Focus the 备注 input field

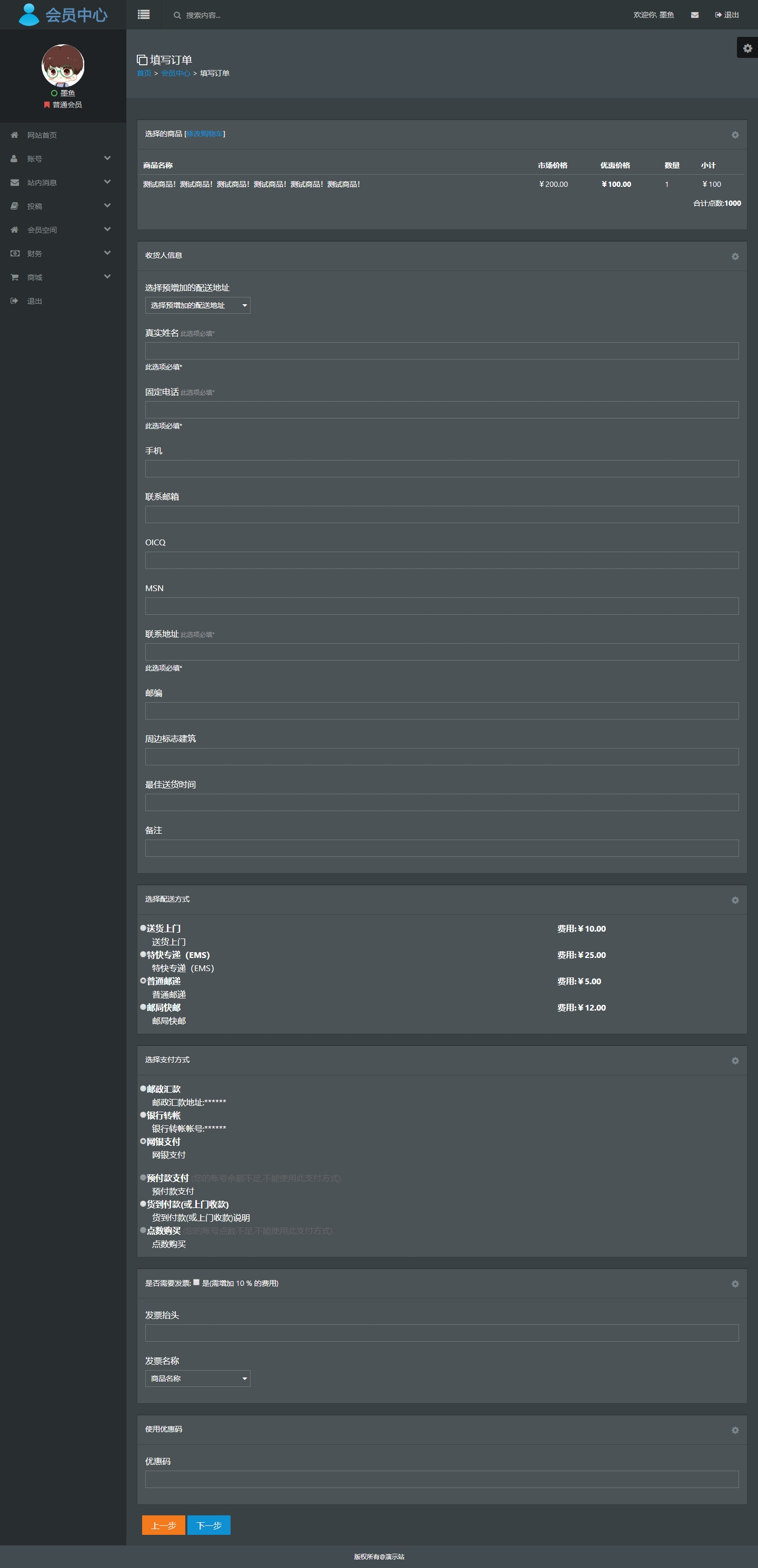(x=442, y=848)
